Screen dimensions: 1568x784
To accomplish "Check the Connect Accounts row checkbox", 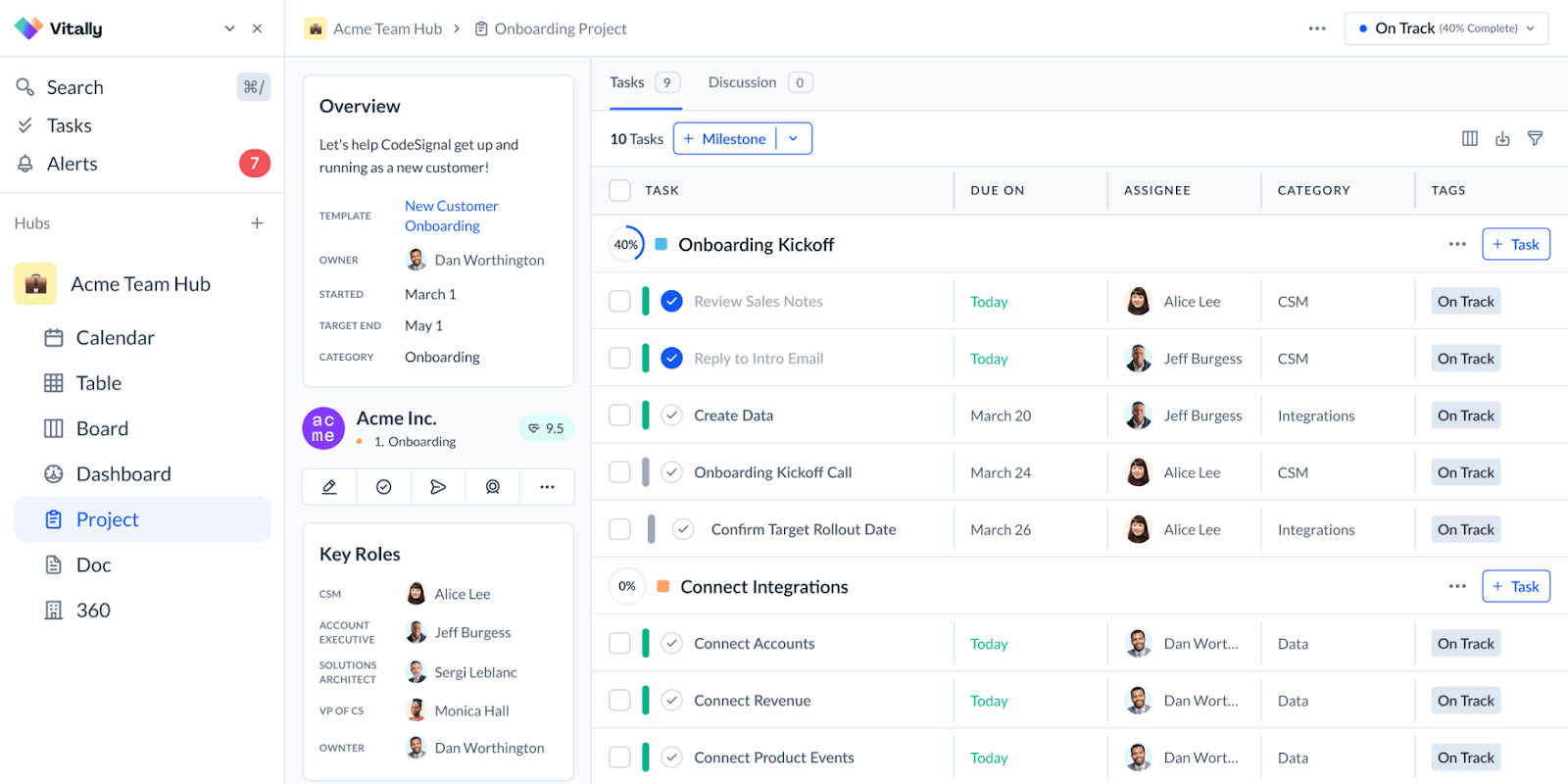I will (x=619, y=643).
